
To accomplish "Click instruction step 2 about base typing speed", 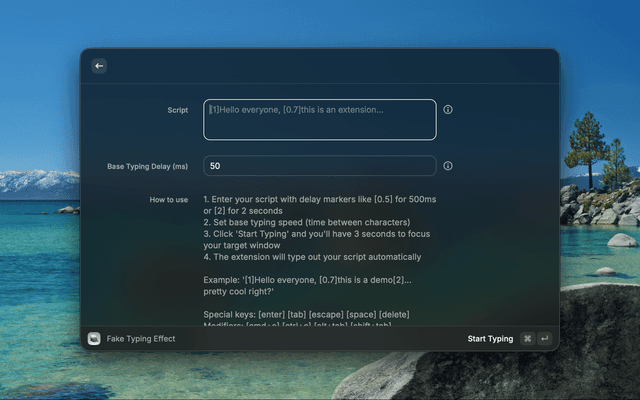I will (306, 222).
